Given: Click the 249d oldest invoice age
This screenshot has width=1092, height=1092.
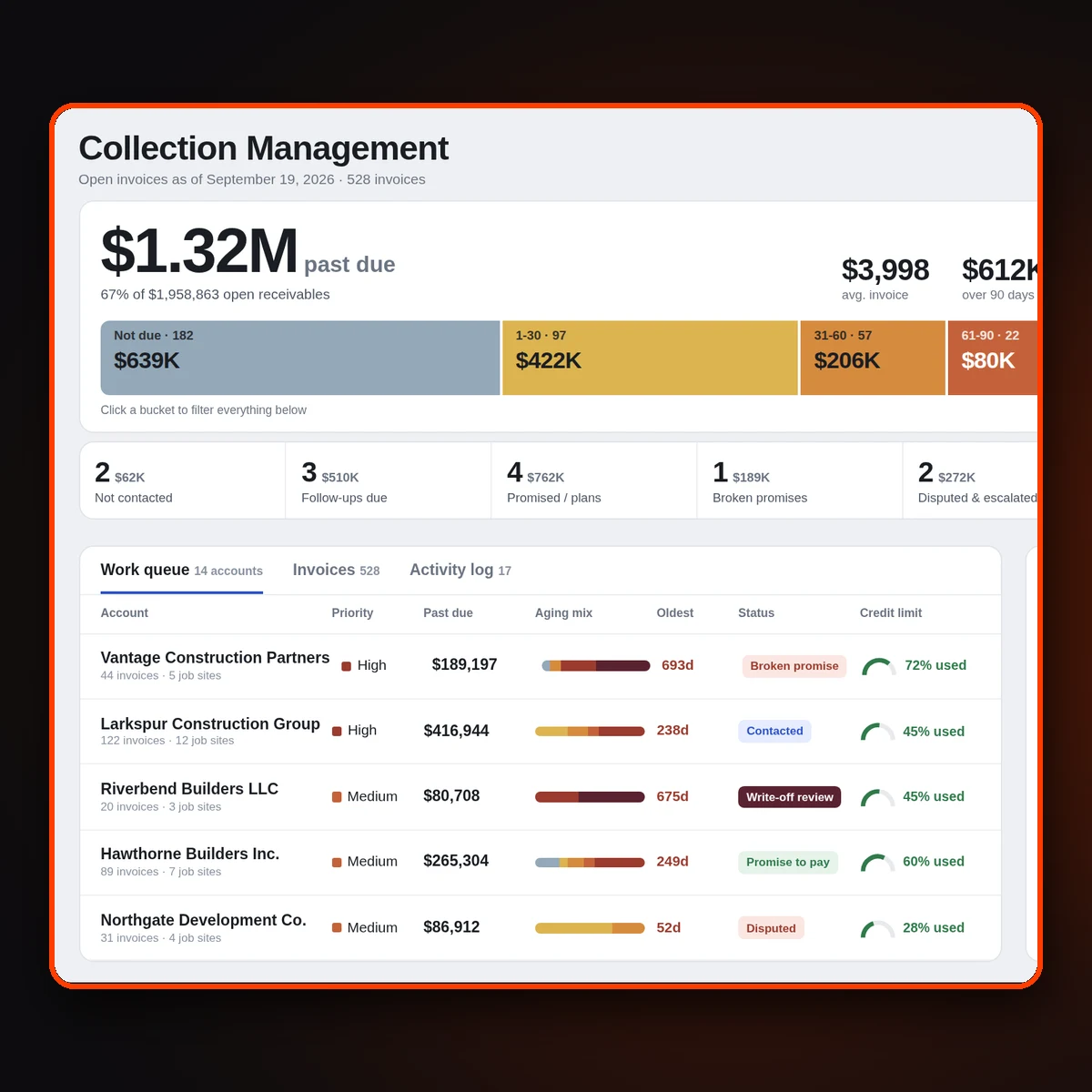Looking at the screenshot, I should 673,861.
